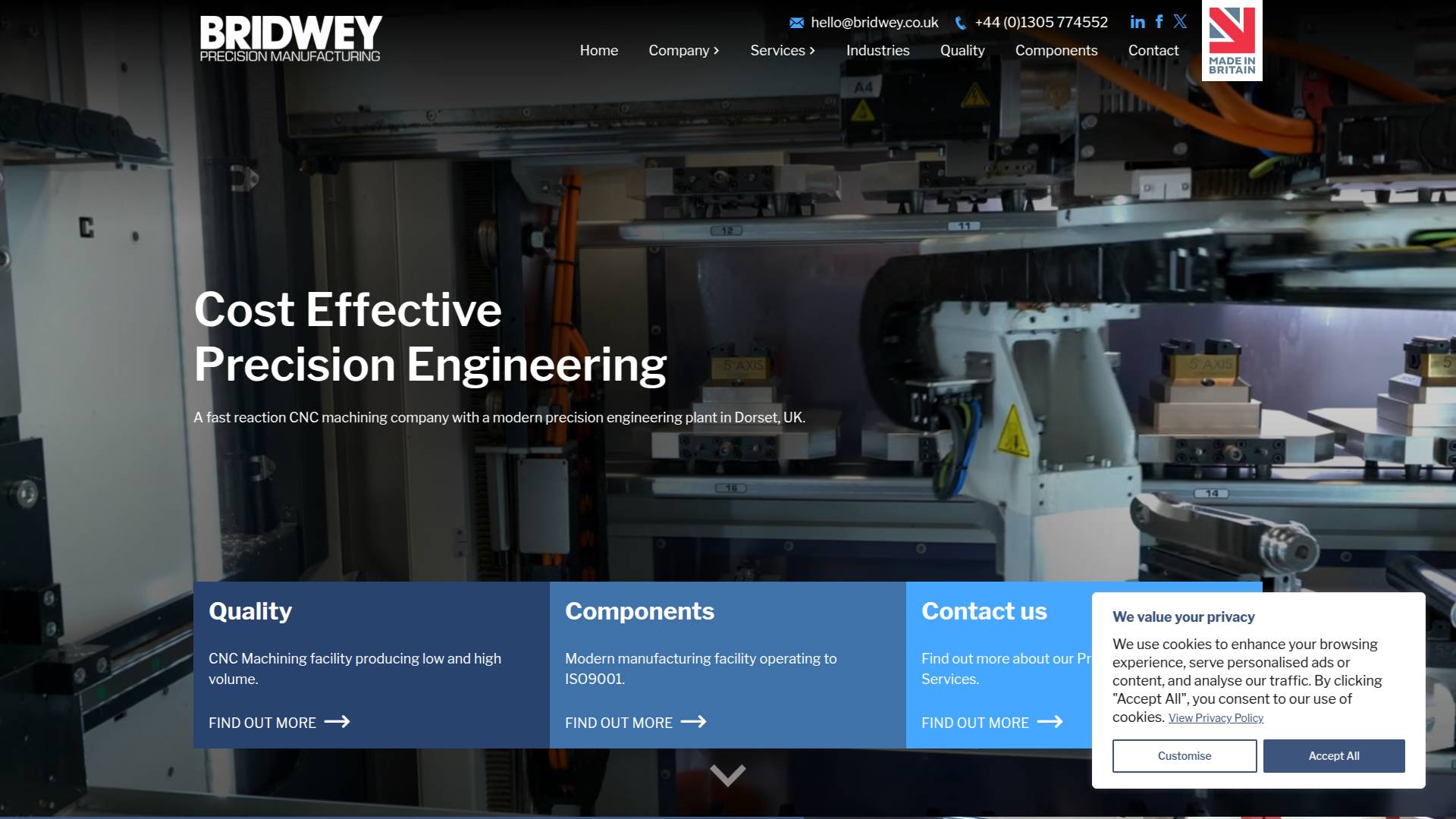Click the telephone icon in header
Viewport: 1456px width, 819px height.
(x=960, y=23)
